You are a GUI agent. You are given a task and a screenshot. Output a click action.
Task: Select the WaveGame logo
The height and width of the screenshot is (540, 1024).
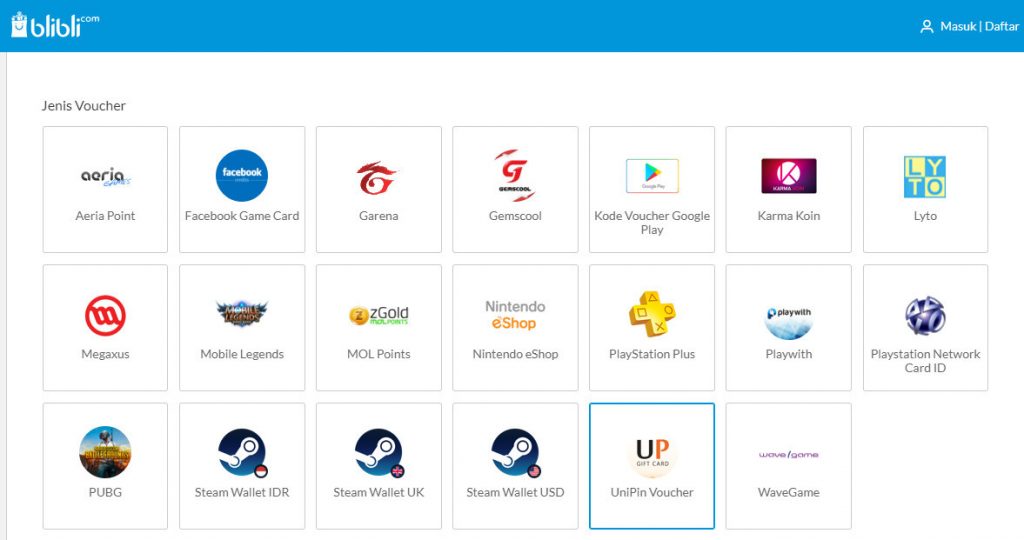click(x=788, y=454)
